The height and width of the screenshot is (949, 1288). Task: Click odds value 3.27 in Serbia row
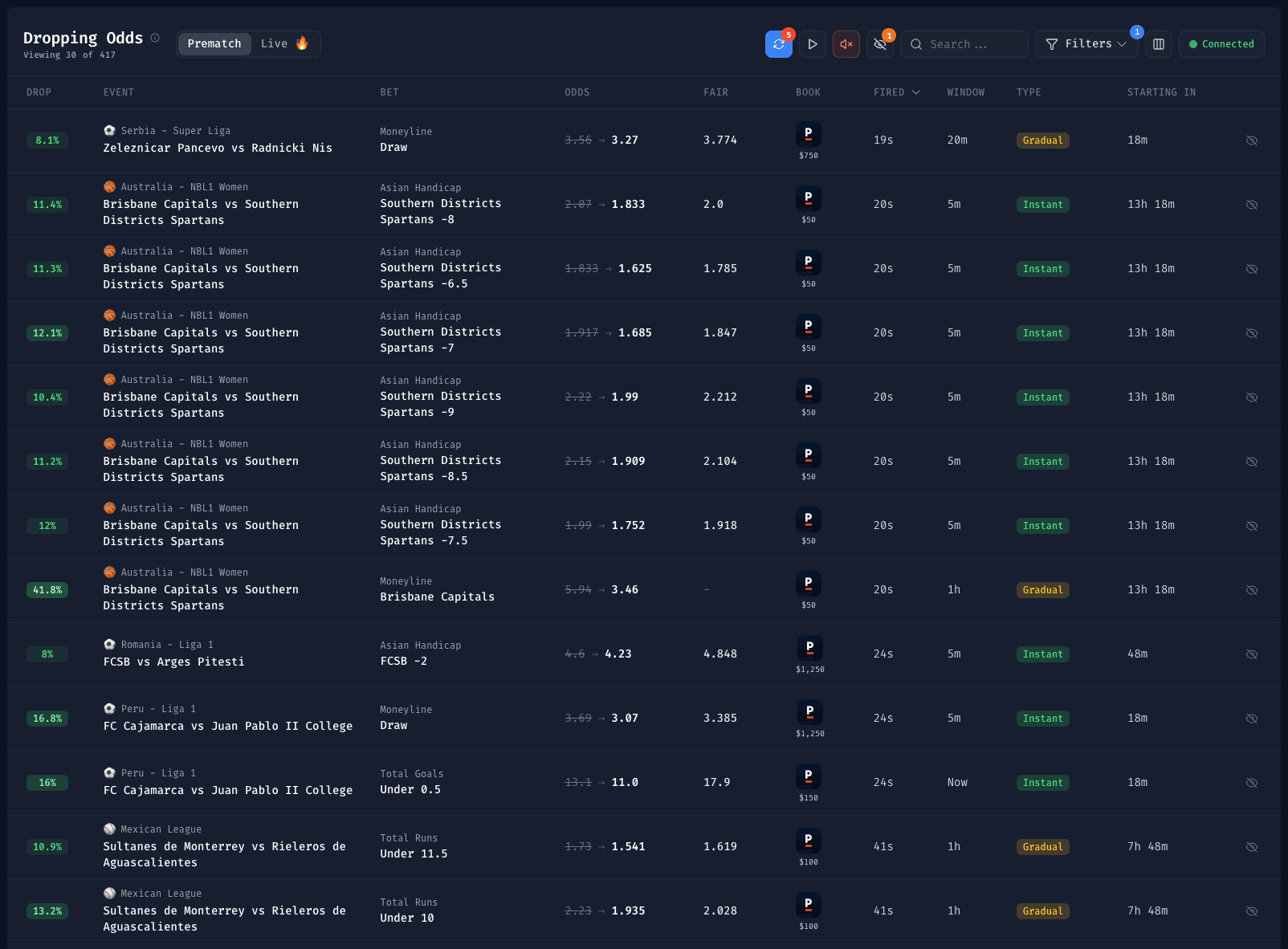click(625, 141)
